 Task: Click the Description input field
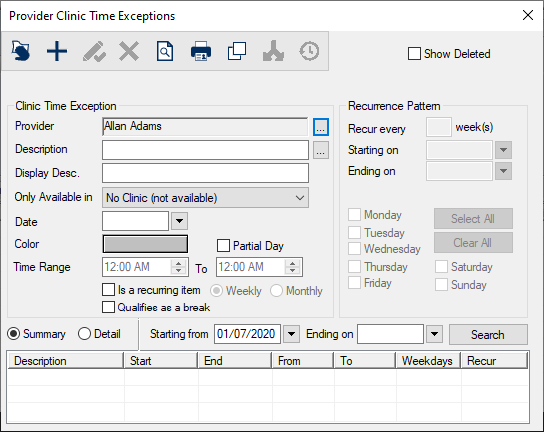click(205, 150)
